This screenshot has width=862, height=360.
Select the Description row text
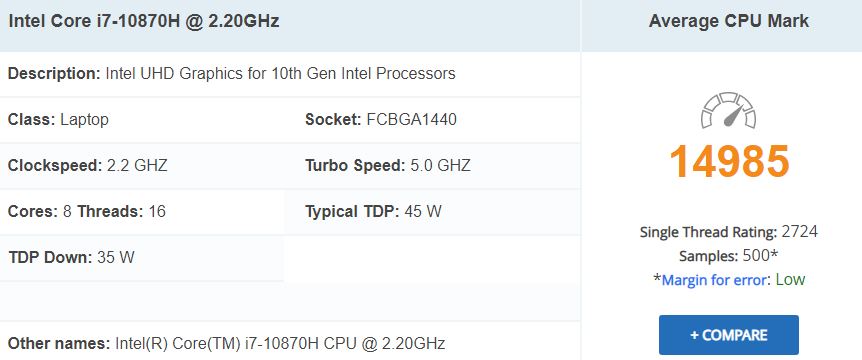click(231, 74)
